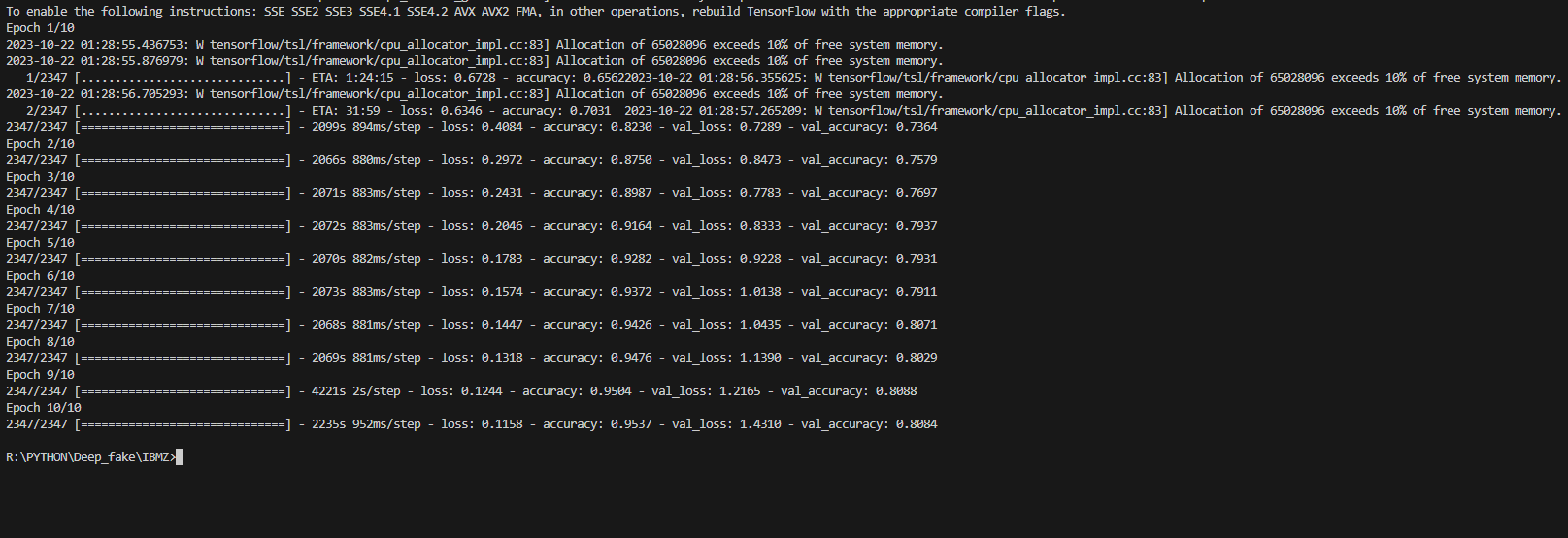Click the val_accuracy value 0.7364

(917, 127)
